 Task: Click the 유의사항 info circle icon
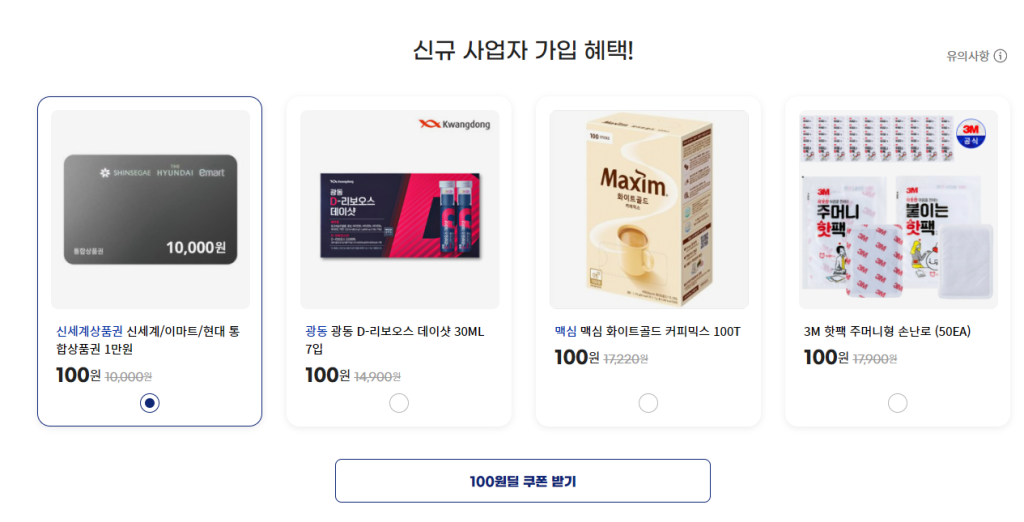coord(1000,56)
